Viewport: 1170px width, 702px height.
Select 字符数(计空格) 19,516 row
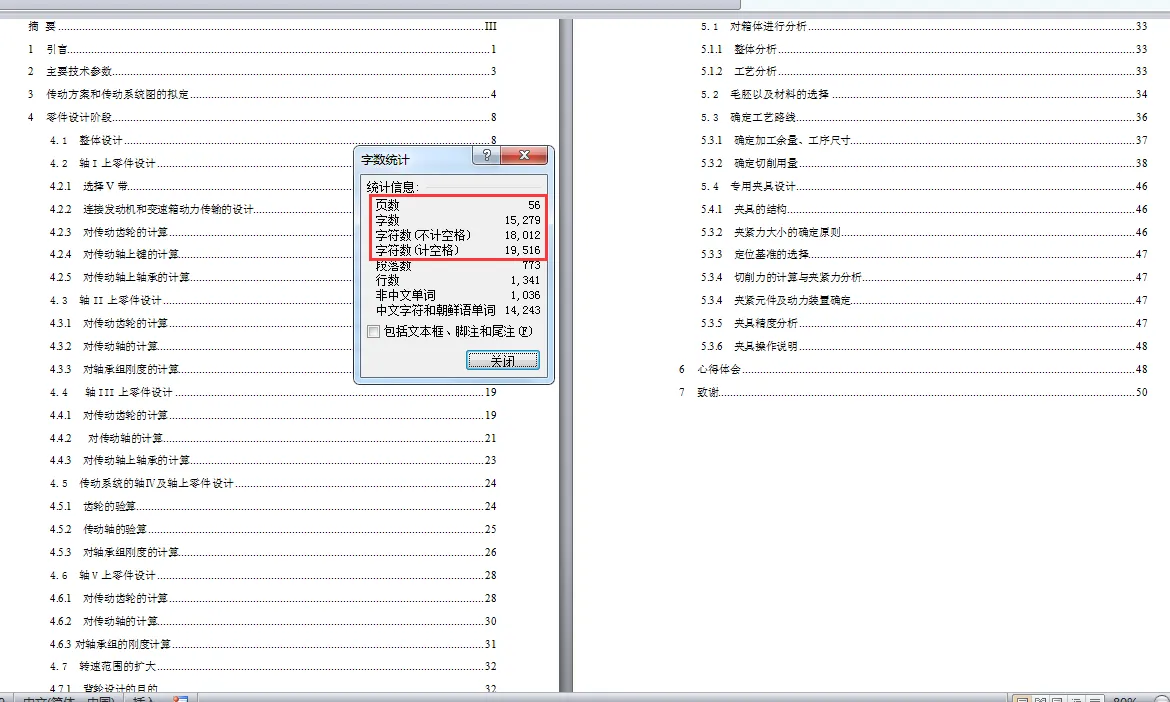(x=457, y=250)
